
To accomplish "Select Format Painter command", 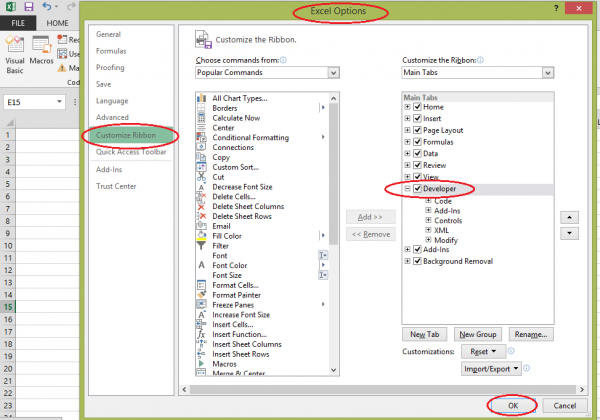I will coord(236,295).
